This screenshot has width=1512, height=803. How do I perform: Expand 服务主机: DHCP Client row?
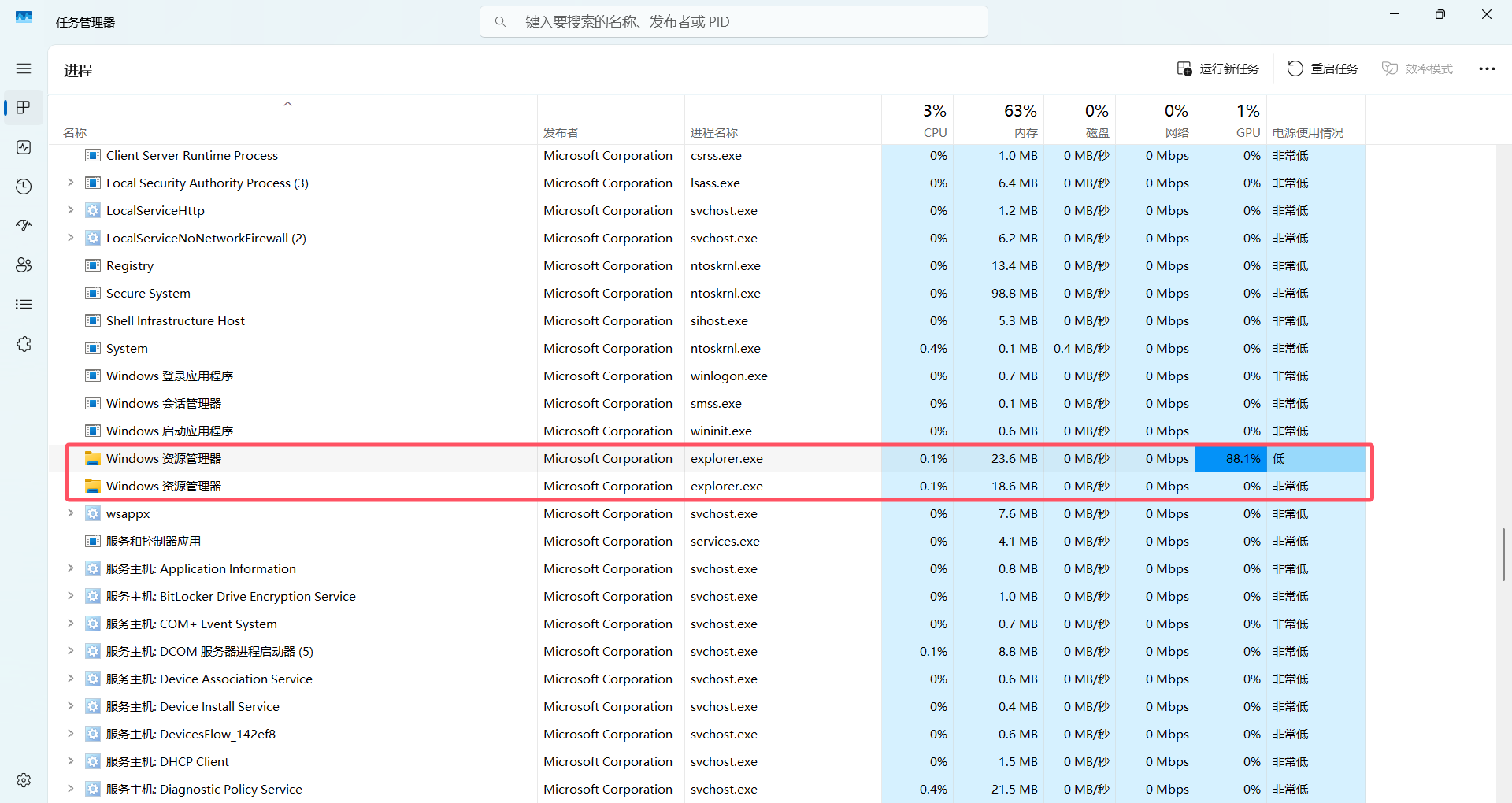[x=70, y=761]
